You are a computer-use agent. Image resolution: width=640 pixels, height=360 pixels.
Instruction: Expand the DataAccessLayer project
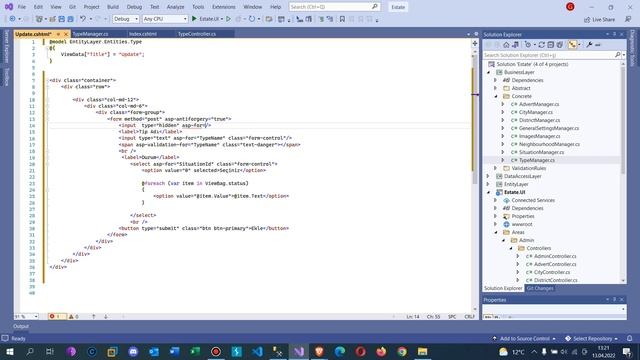click(489, 176)
